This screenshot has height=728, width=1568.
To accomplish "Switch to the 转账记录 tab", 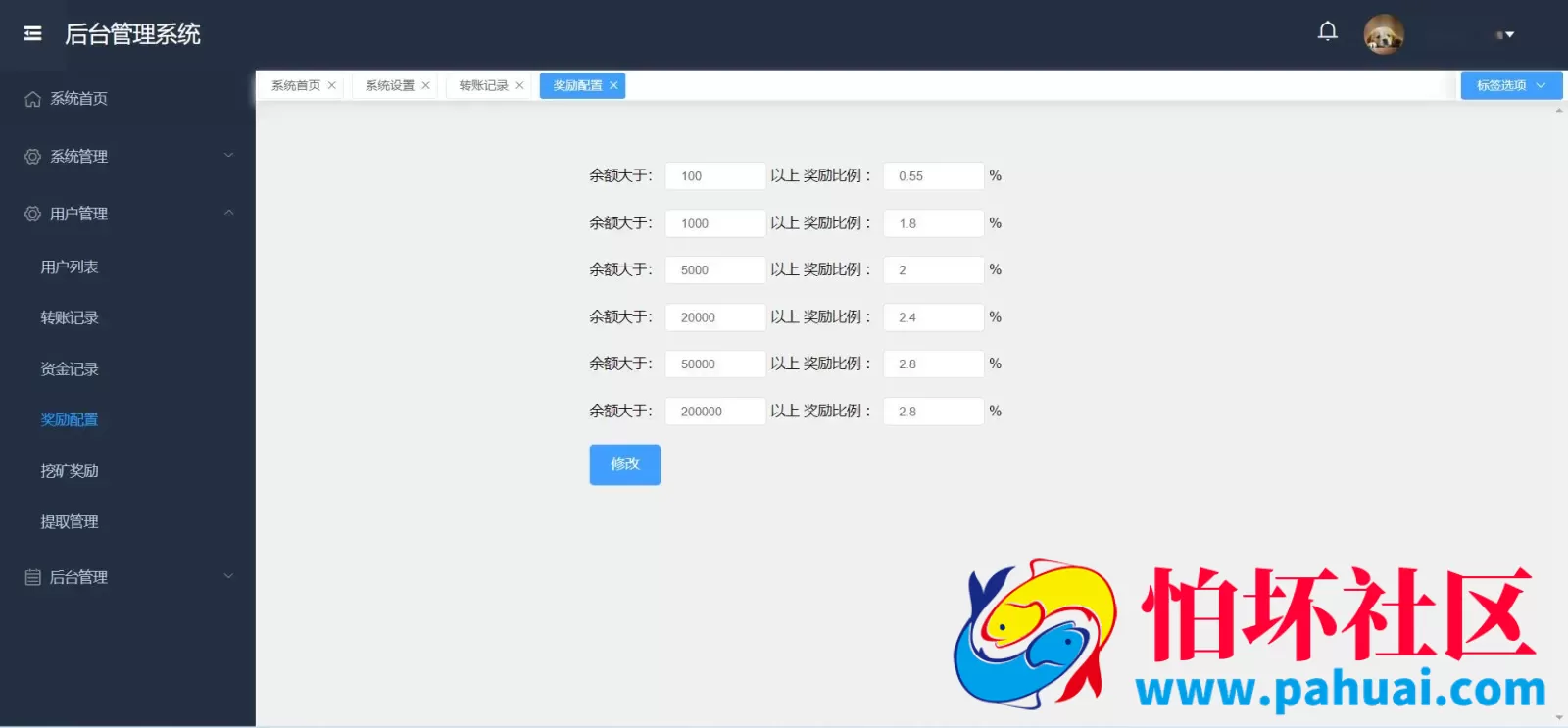I will click(x=484, y=85).
